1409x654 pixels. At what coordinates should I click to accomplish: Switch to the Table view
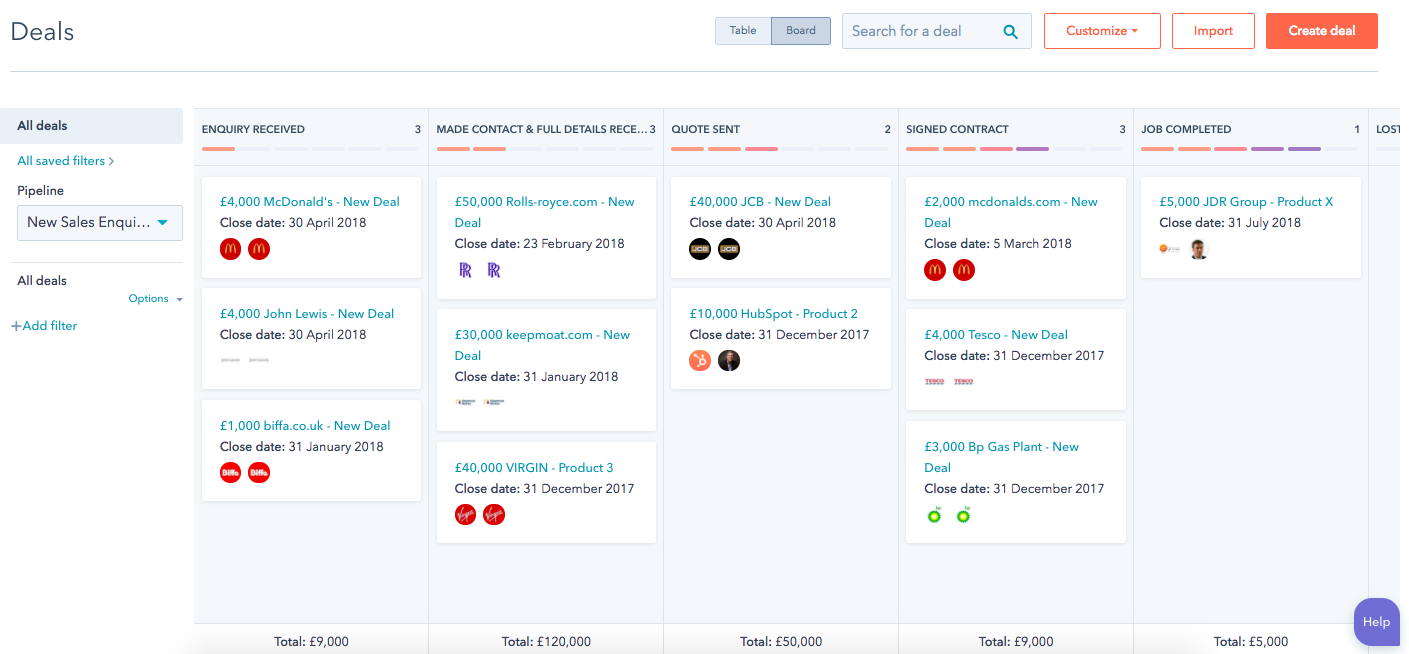(x=743, y=31)
